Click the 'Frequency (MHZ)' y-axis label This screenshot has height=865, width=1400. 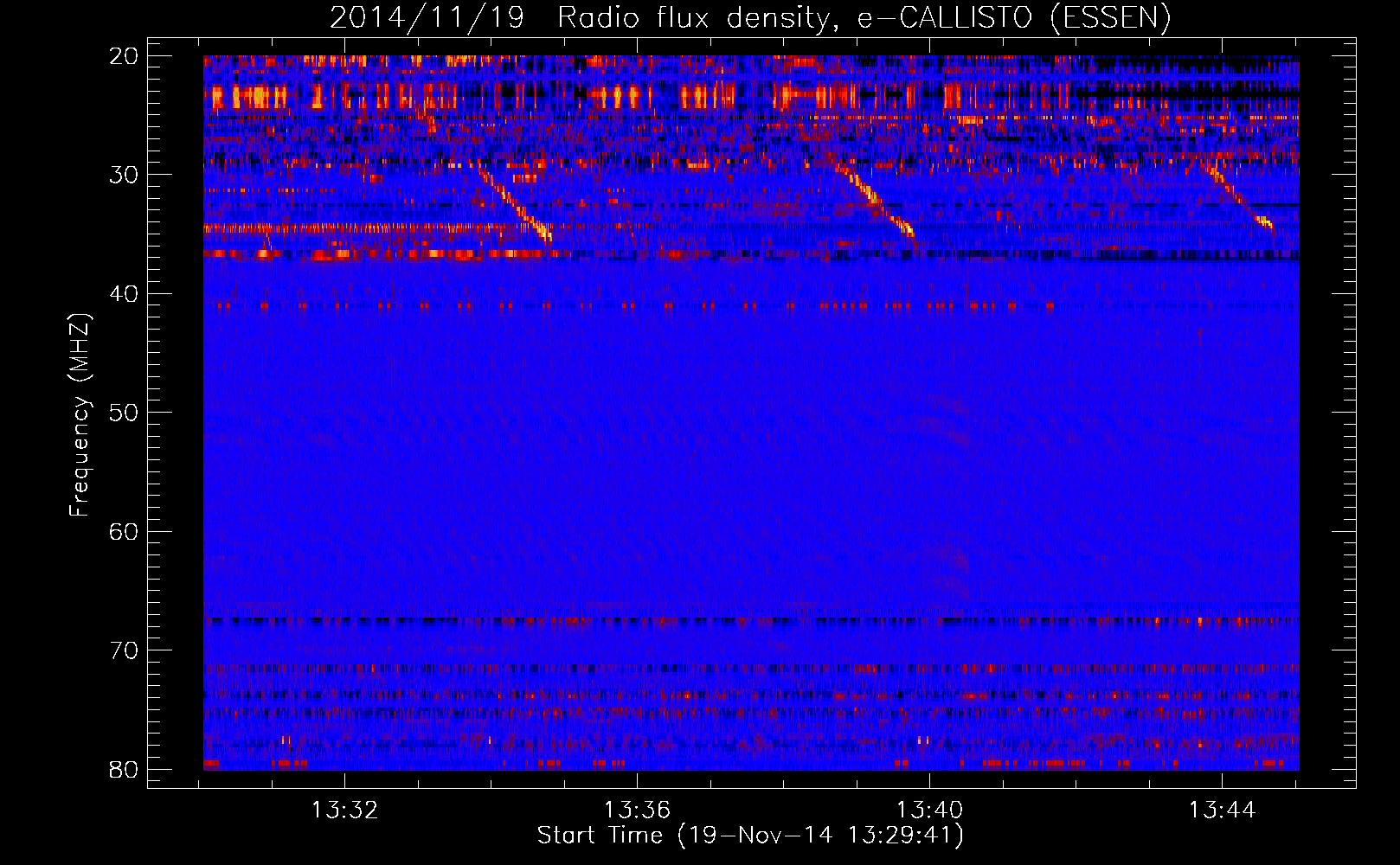point(80,414)
